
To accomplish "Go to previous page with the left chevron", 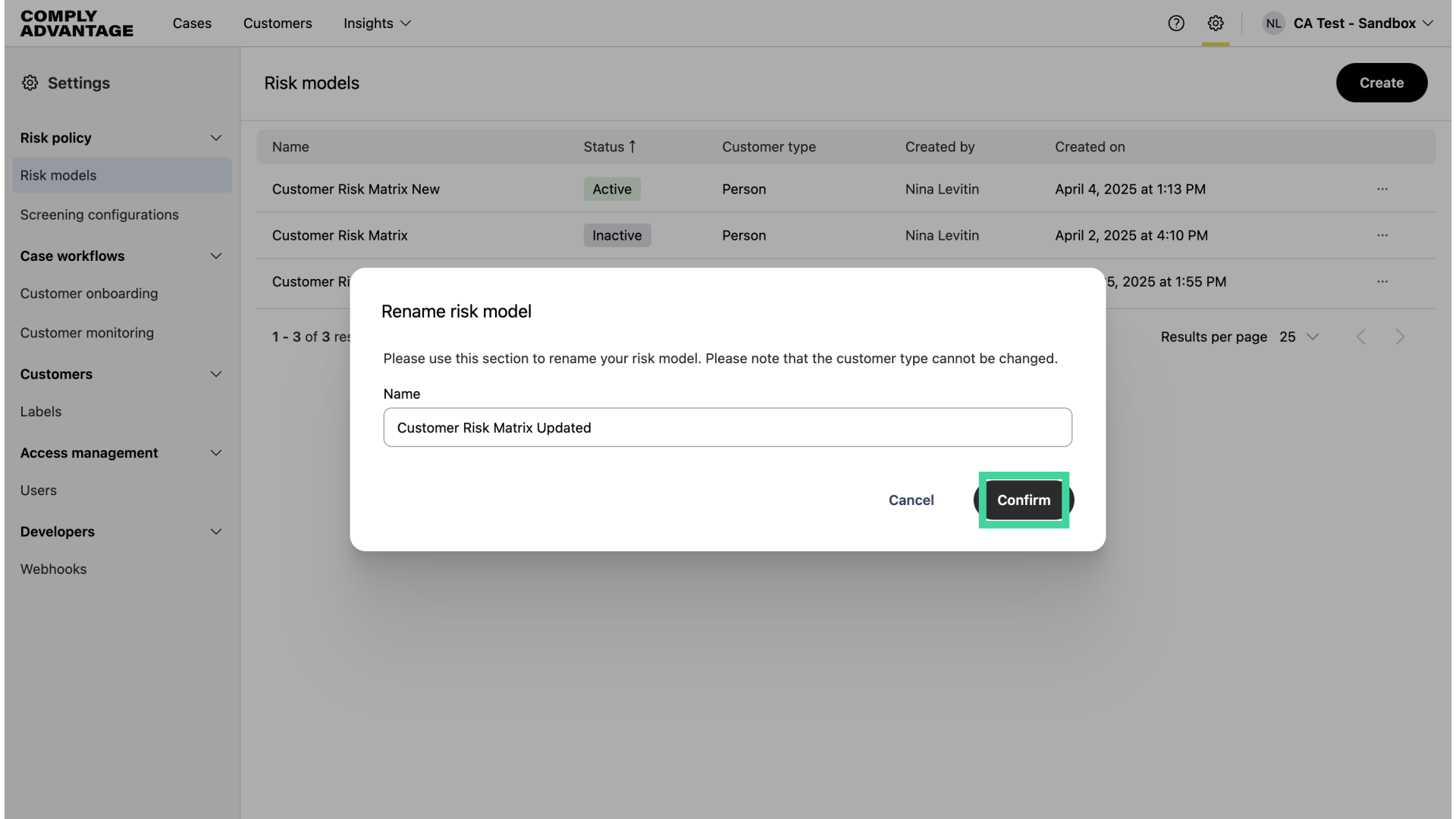I will pyautogui.click(x=1361, y=337).
